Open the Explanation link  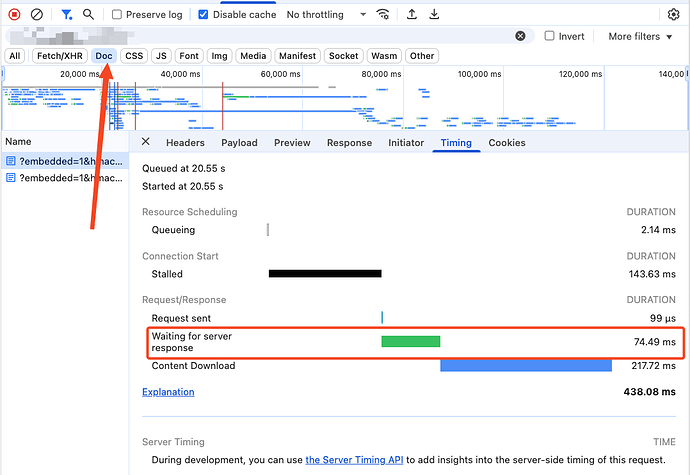168,392
